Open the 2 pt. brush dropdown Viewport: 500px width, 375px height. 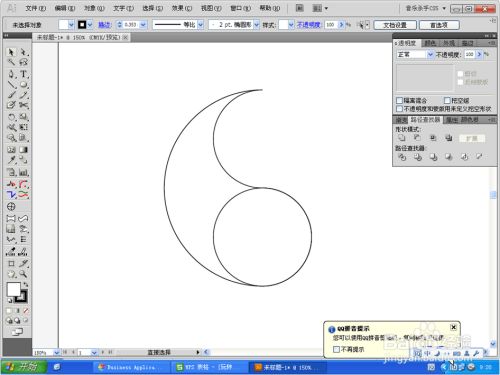tap(256, 25)
